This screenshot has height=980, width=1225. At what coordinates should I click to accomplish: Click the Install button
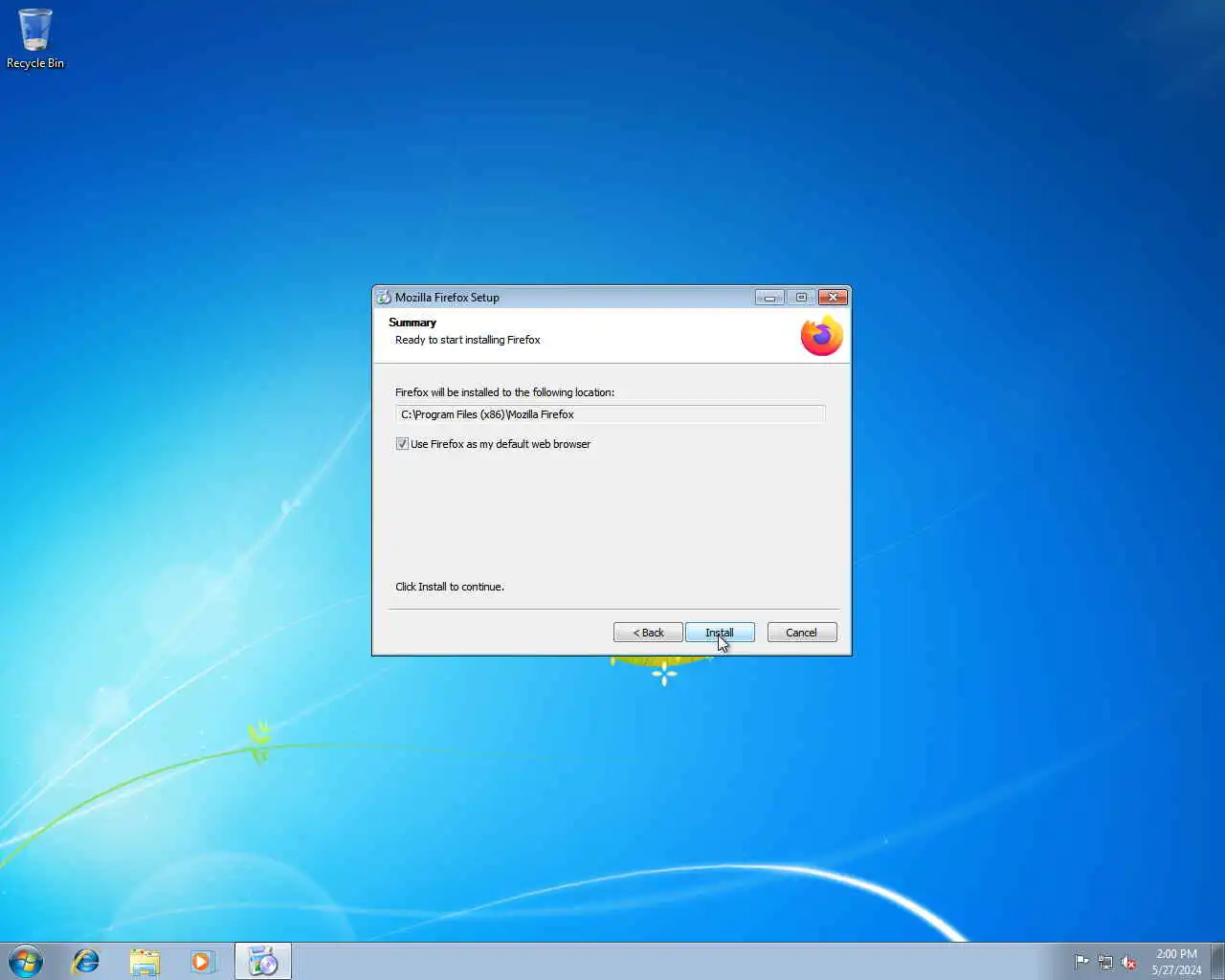click(x=720, y=633)
